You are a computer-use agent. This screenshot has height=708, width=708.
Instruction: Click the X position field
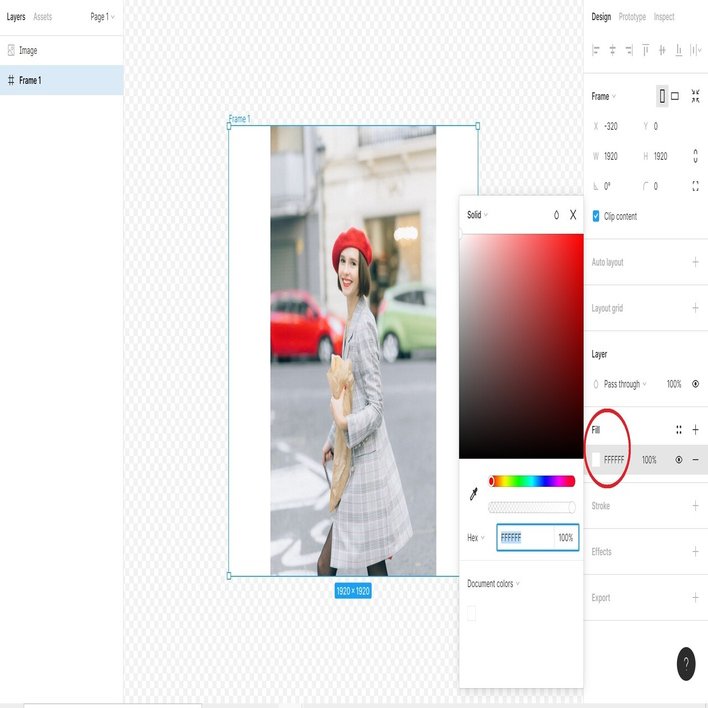pos(611,126)
